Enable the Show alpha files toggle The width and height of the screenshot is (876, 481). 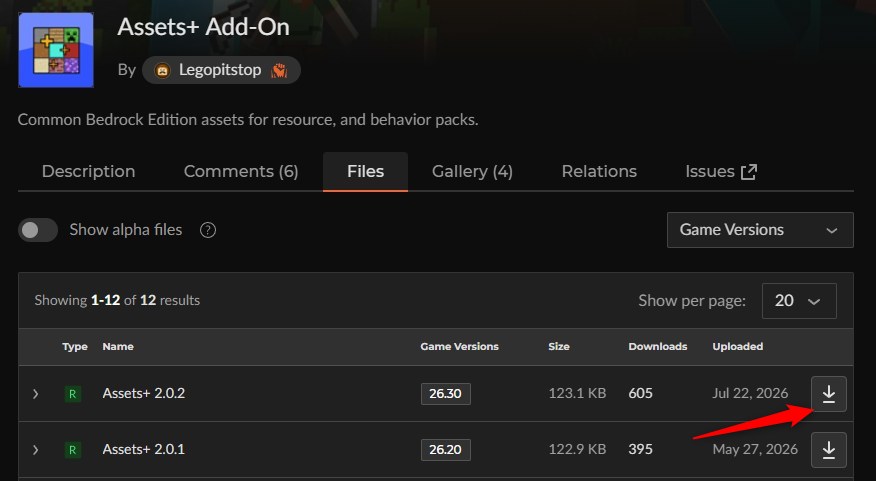pos(38,230)
